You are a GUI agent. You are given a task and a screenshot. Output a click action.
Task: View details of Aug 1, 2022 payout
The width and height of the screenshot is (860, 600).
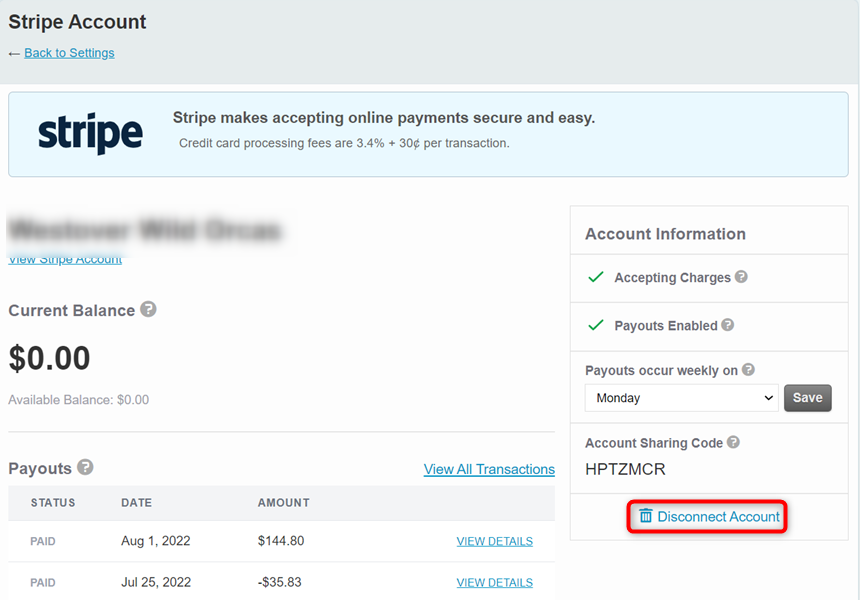click(494, 541)
